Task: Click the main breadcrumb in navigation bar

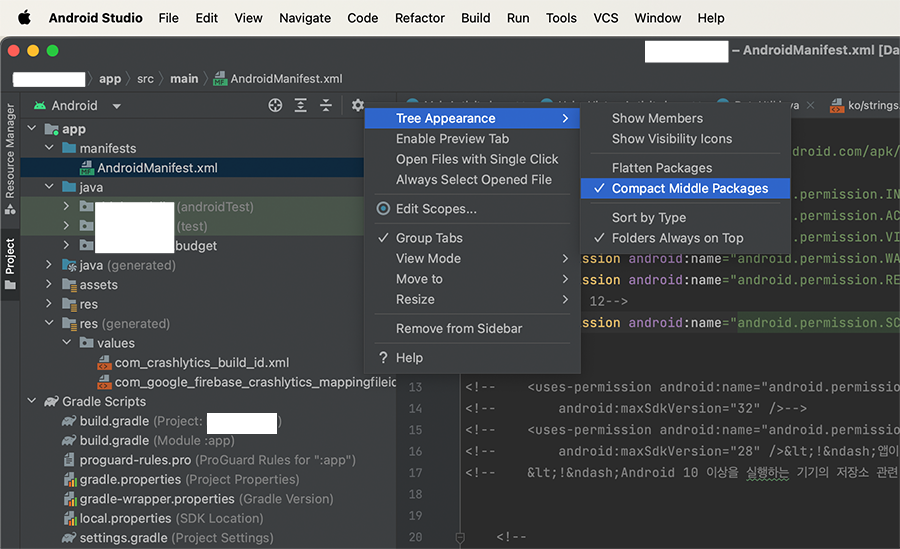Action: (184, 79)
